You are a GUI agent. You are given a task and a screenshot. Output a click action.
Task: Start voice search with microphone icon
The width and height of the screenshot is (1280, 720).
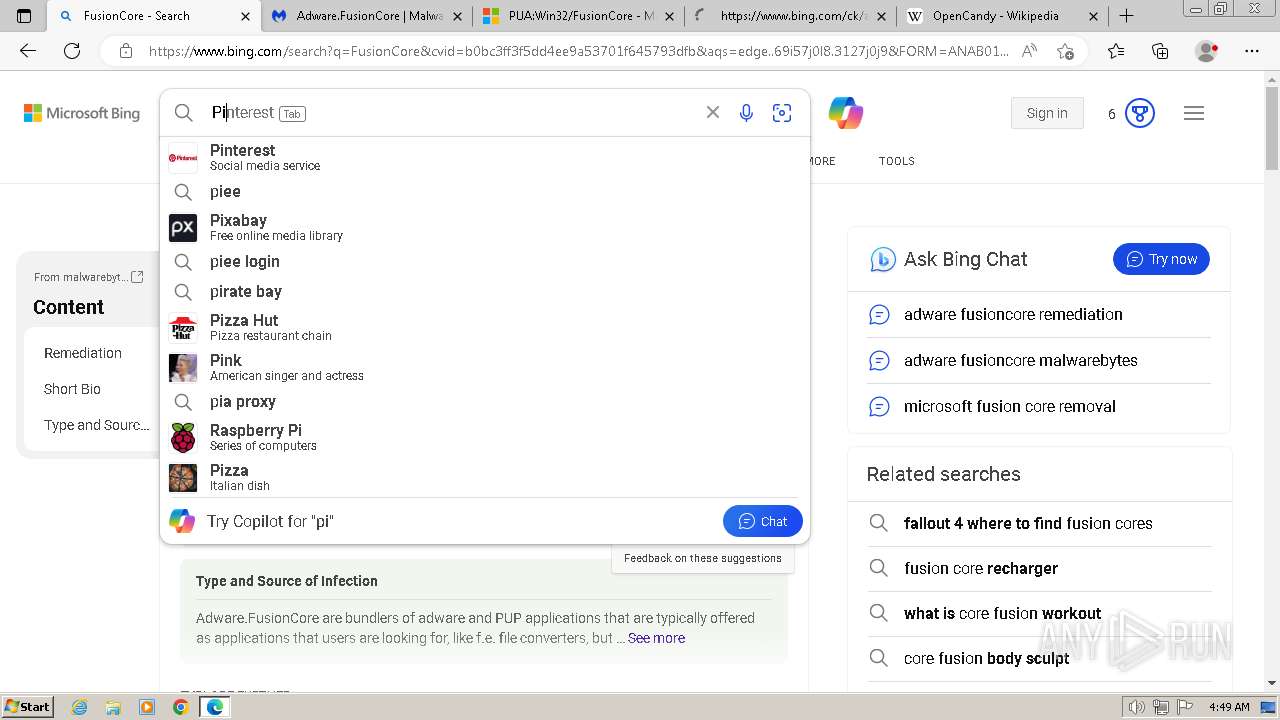pyautogui.click(x=746, y=113)
